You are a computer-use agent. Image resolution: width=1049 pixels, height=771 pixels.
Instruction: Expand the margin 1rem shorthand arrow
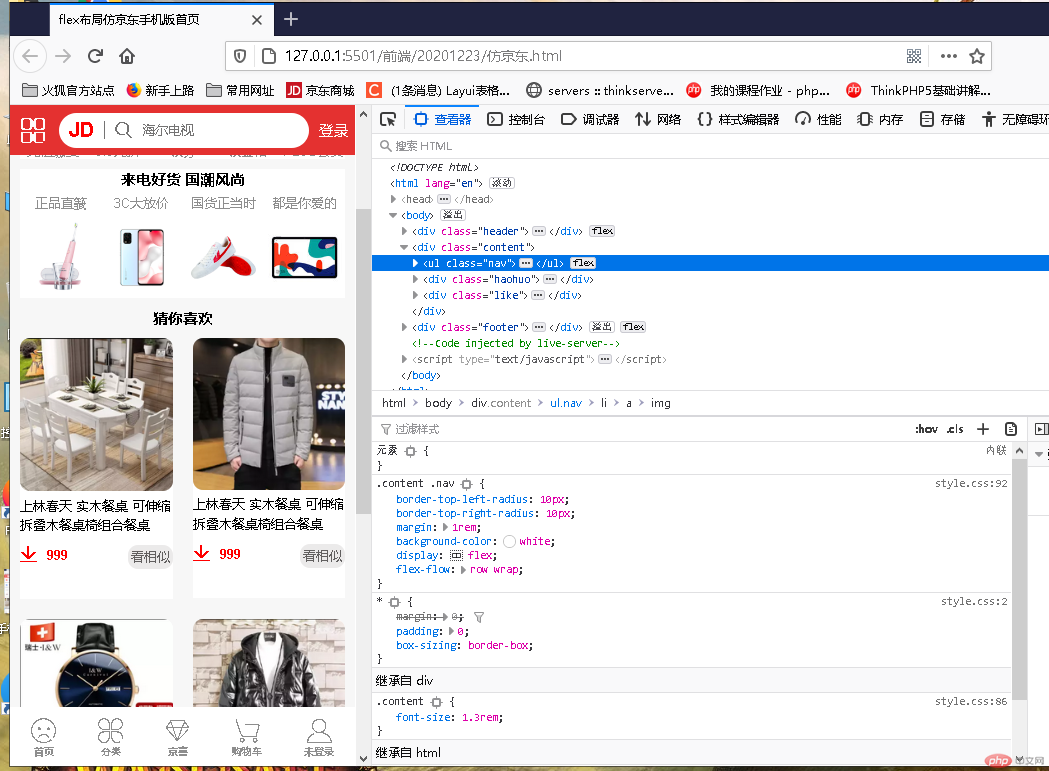446,527
